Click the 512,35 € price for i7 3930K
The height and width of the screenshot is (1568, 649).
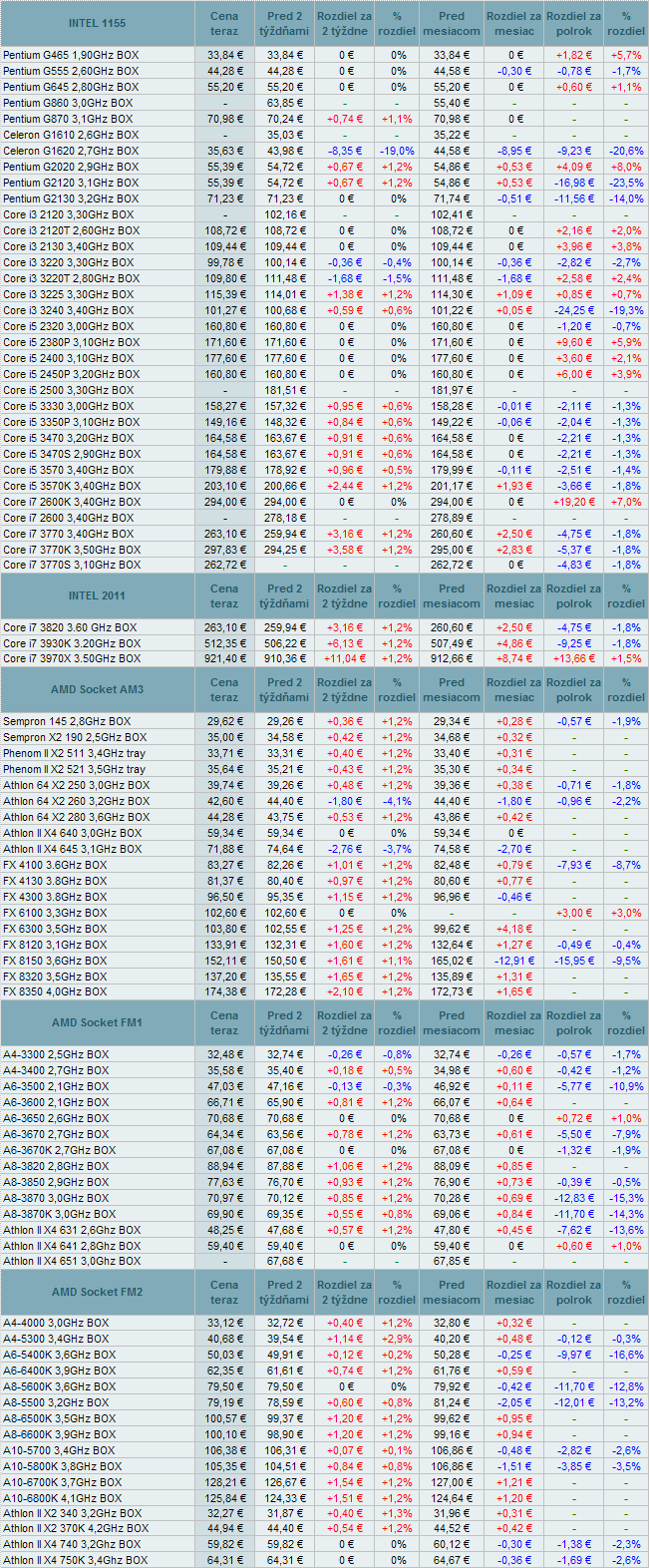click(224, 643)
